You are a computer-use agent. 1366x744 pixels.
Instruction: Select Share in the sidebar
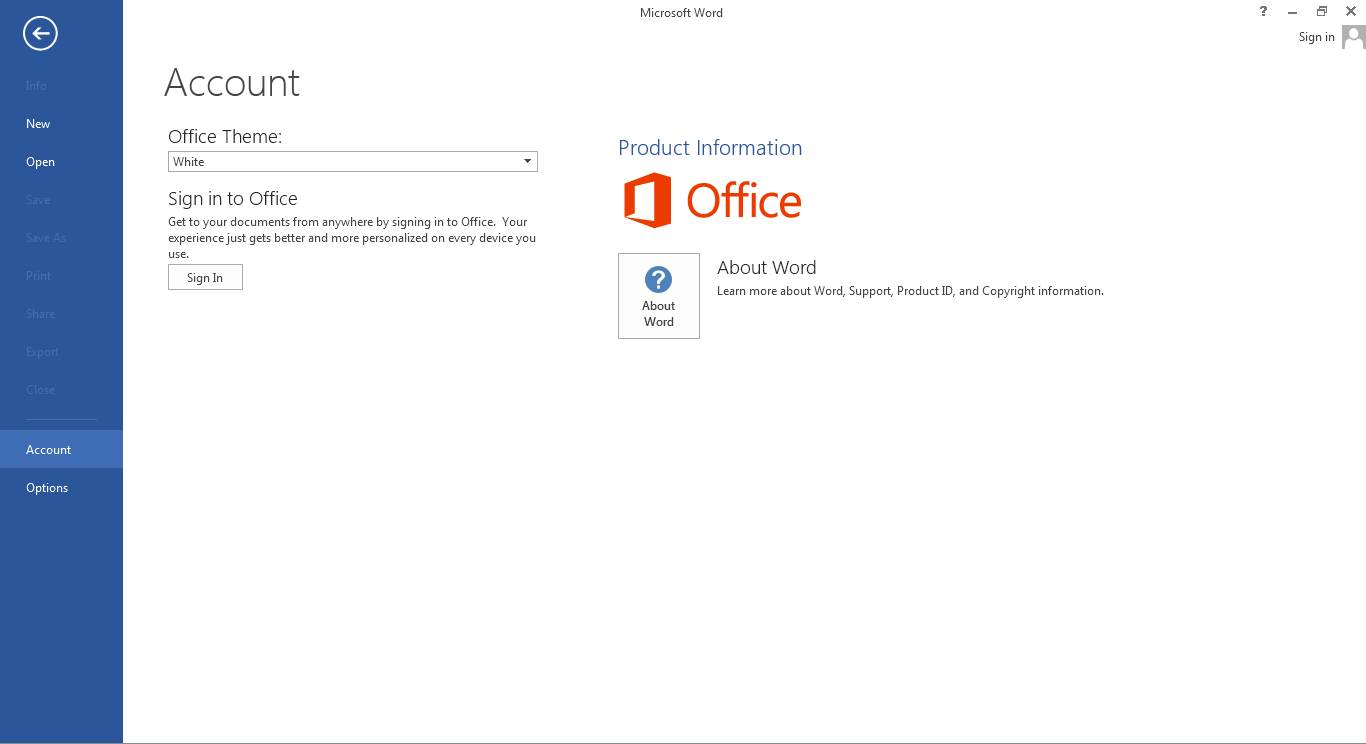61,314
